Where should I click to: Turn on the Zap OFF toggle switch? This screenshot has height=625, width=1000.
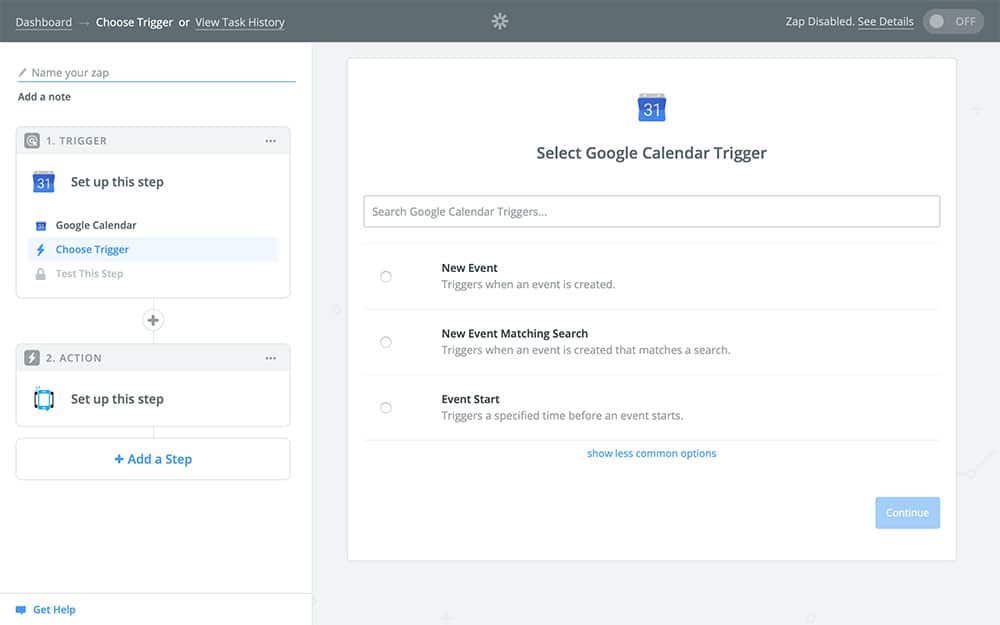[953, 22]
